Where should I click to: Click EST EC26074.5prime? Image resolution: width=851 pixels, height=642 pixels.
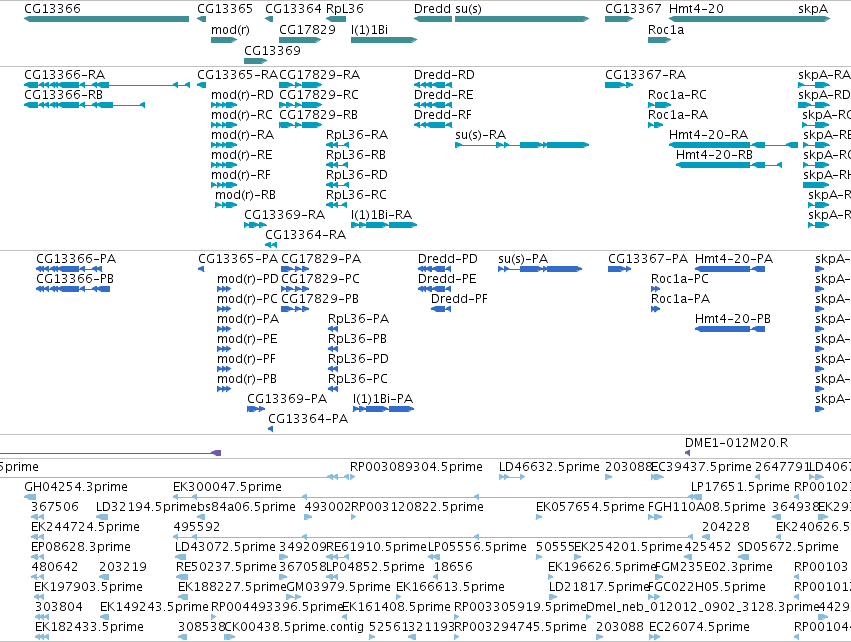point(655,637)
